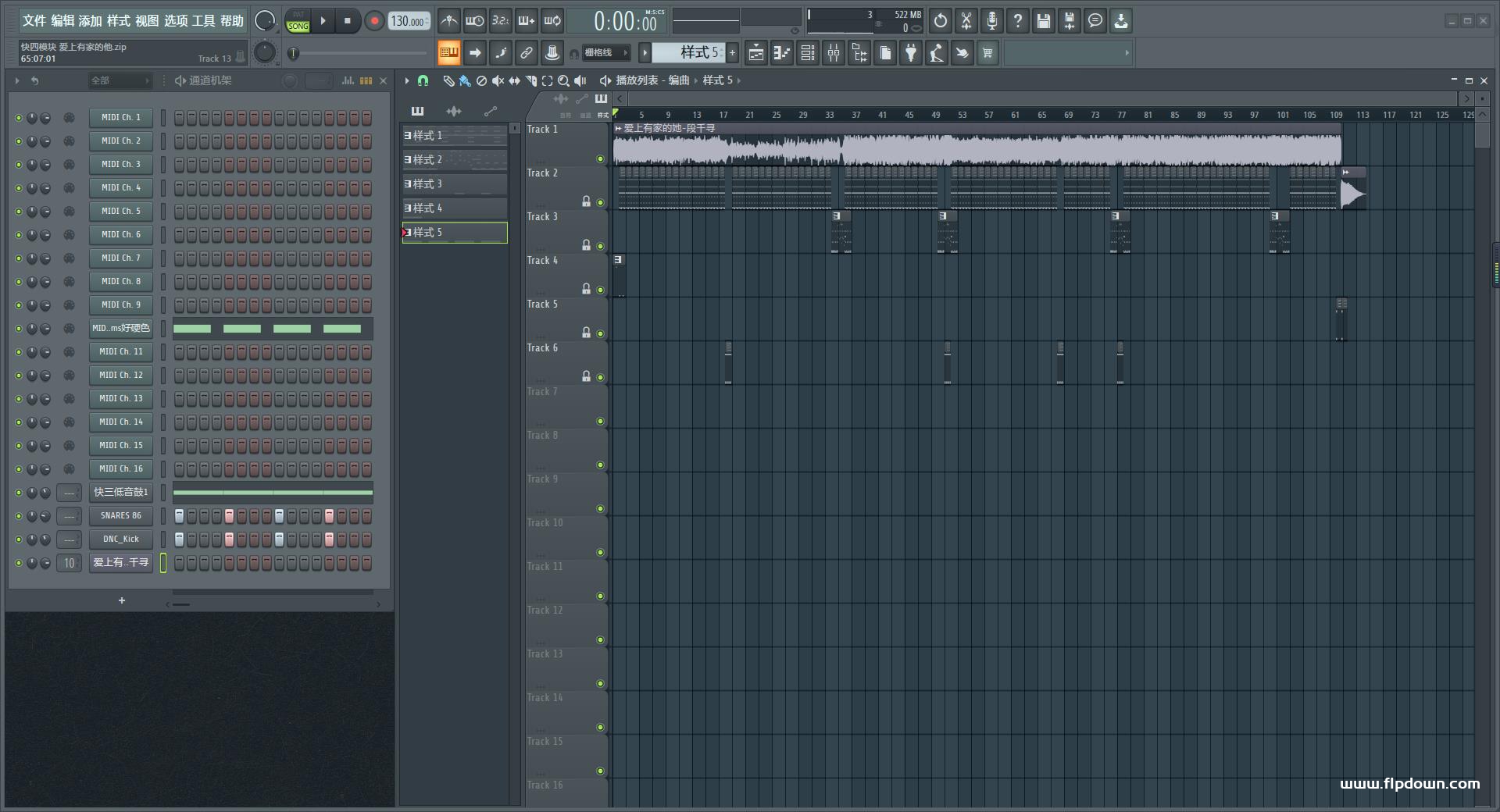Open the 添加 menu
The height and width of the screenshot is (812, 1500).
coord(91,21)
